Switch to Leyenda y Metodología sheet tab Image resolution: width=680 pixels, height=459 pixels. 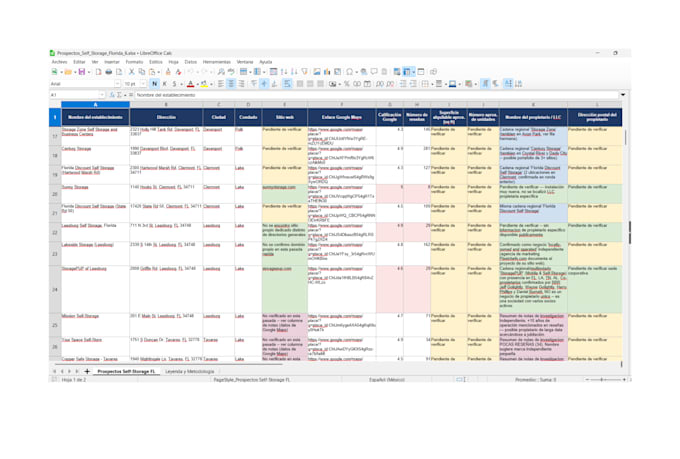tap(190, 371)
